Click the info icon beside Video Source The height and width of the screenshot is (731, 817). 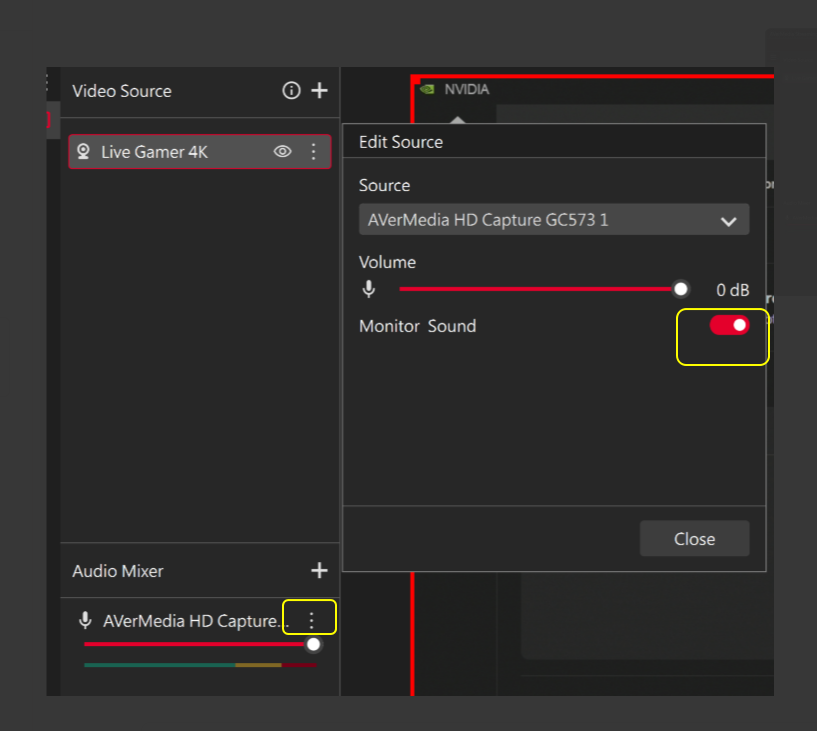291,91
